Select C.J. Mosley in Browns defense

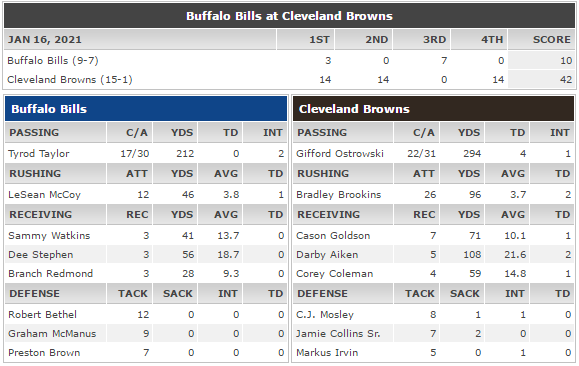click(325, 315)
